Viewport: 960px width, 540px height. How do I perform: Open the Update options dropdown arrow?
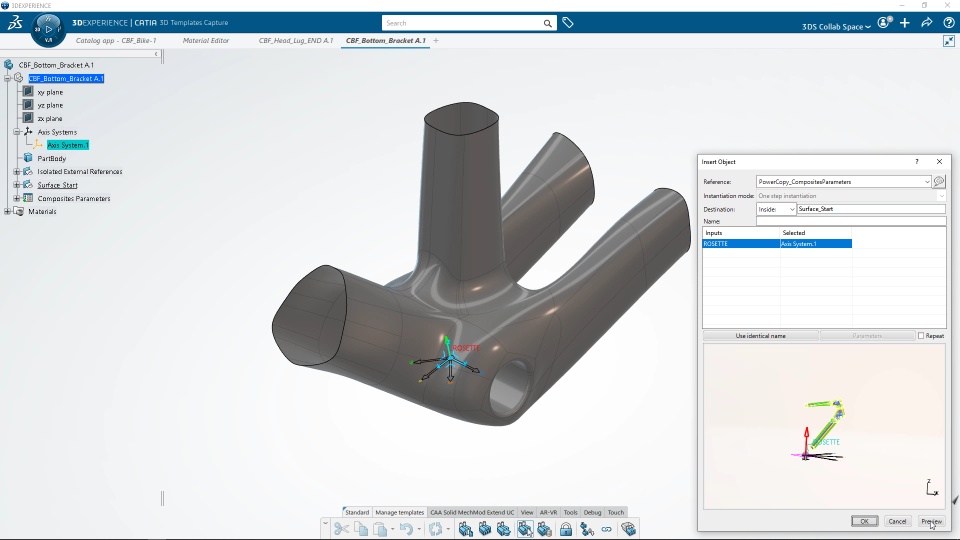tap(448, 529)
